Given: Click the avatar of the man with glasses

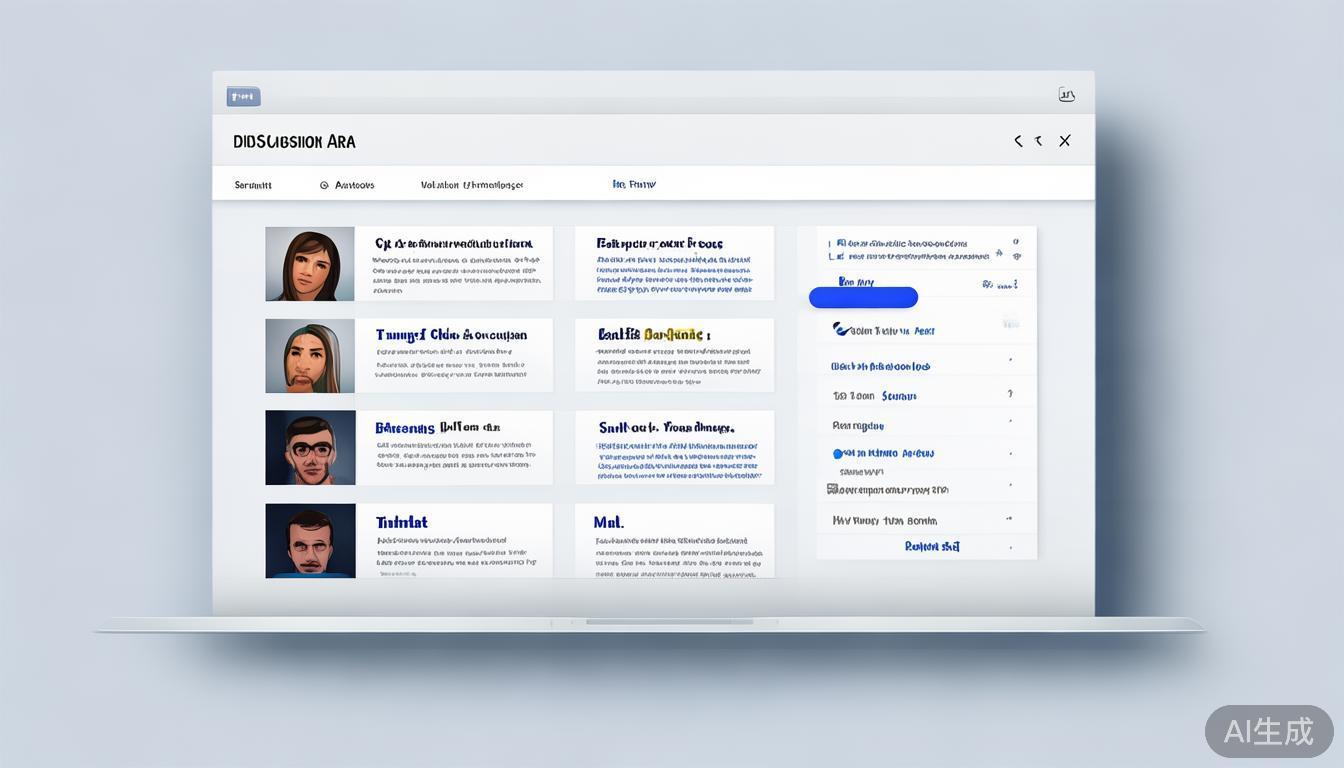Looking at the screenshot, I should click(x=310, y=448).
